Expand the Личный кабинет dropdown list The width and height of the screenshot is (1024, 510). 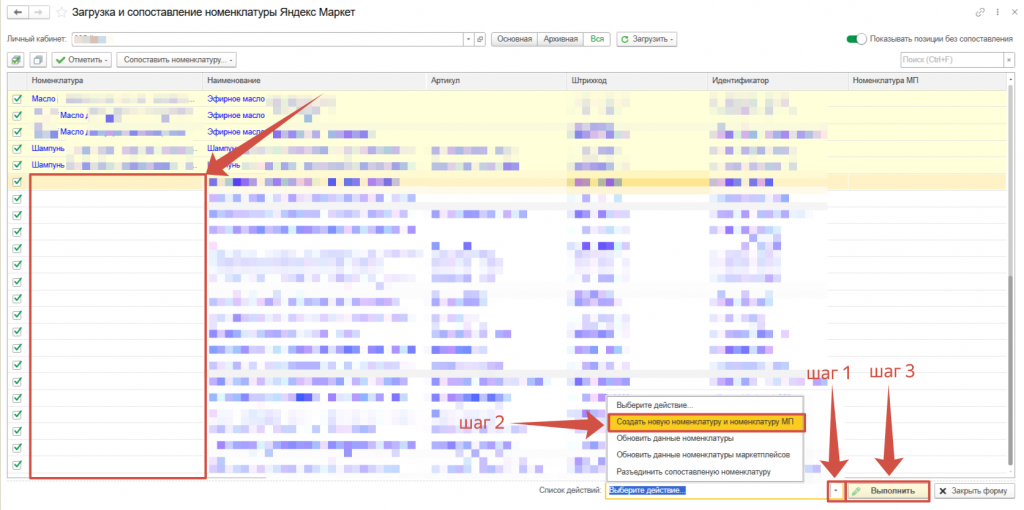468,39
